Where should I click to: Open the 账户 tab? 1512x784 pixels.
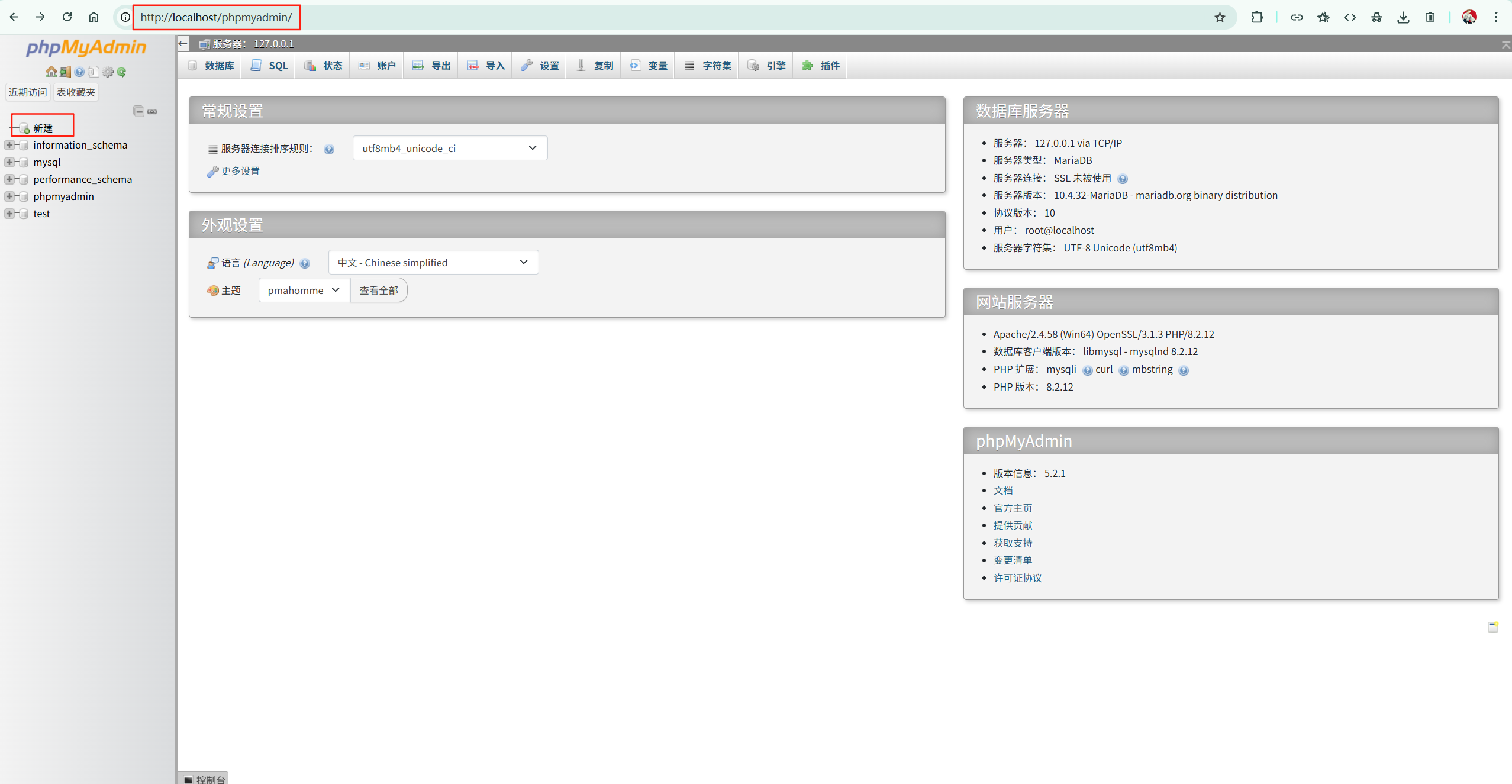(377, 66)
